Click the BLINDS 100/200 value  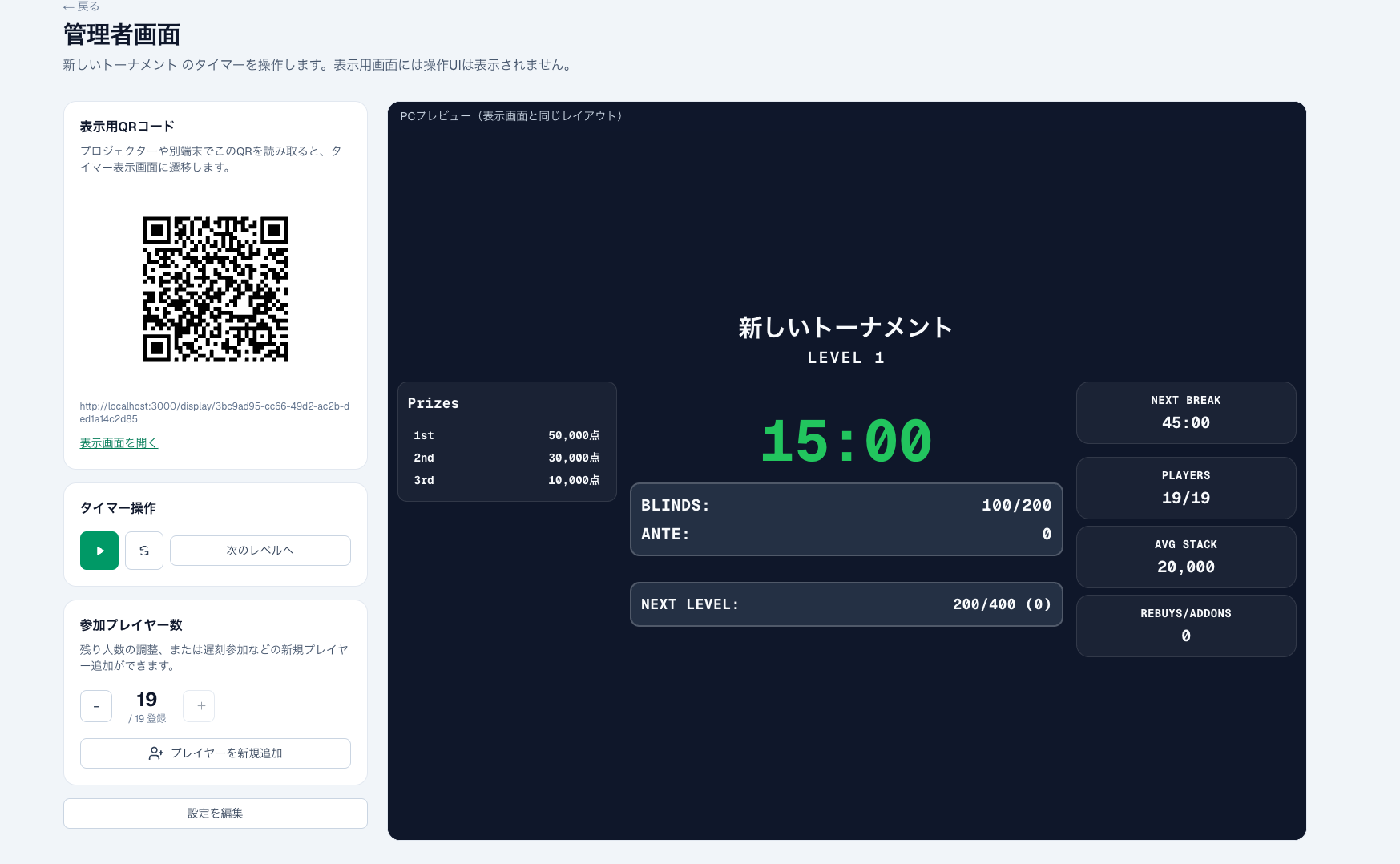tap(1016, 505)
